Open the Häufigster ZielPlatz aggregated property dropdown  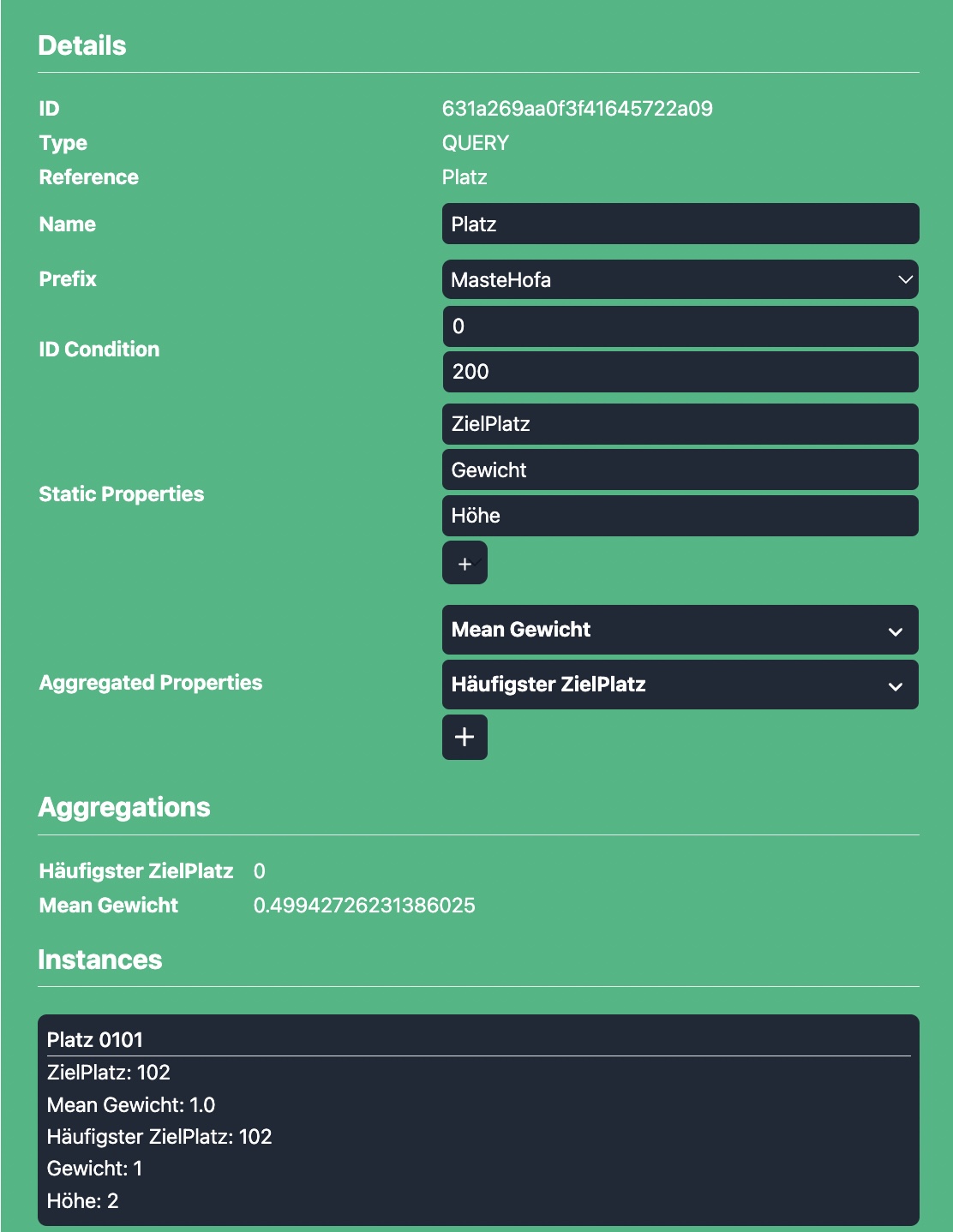point(680,685)
